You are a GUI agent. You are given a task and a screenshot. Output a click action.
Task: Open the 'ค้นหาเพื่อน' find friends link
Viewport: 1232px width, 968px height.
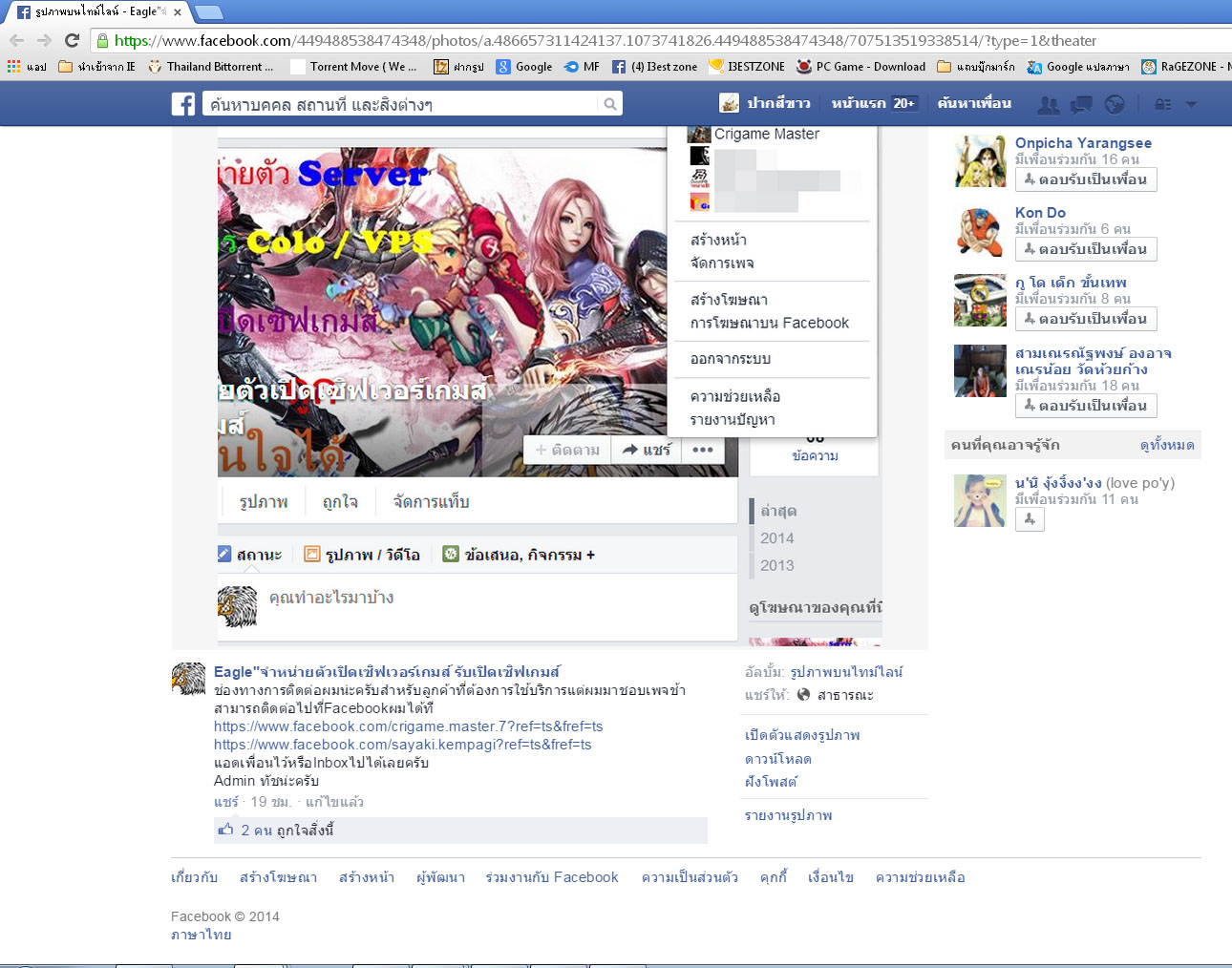(974, 103)
